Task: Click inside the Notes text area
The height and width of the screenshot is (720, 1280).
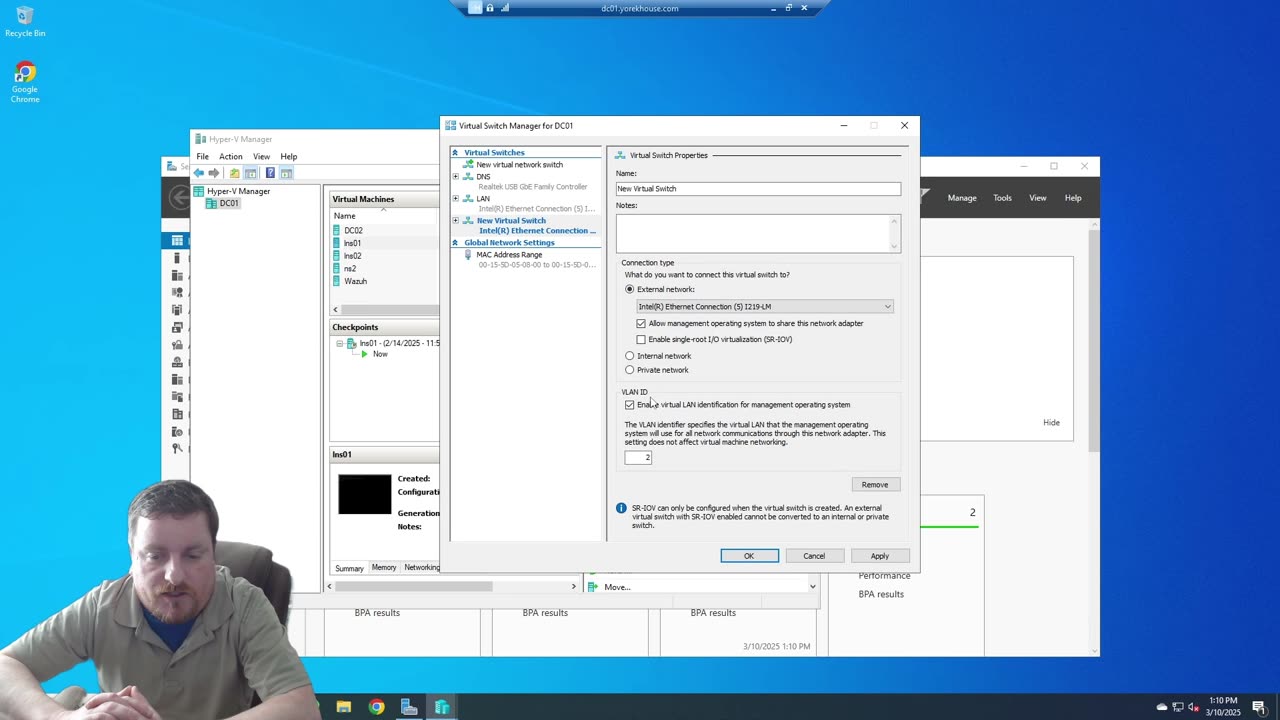Action: pyautogui.click(x=752, y=233)
